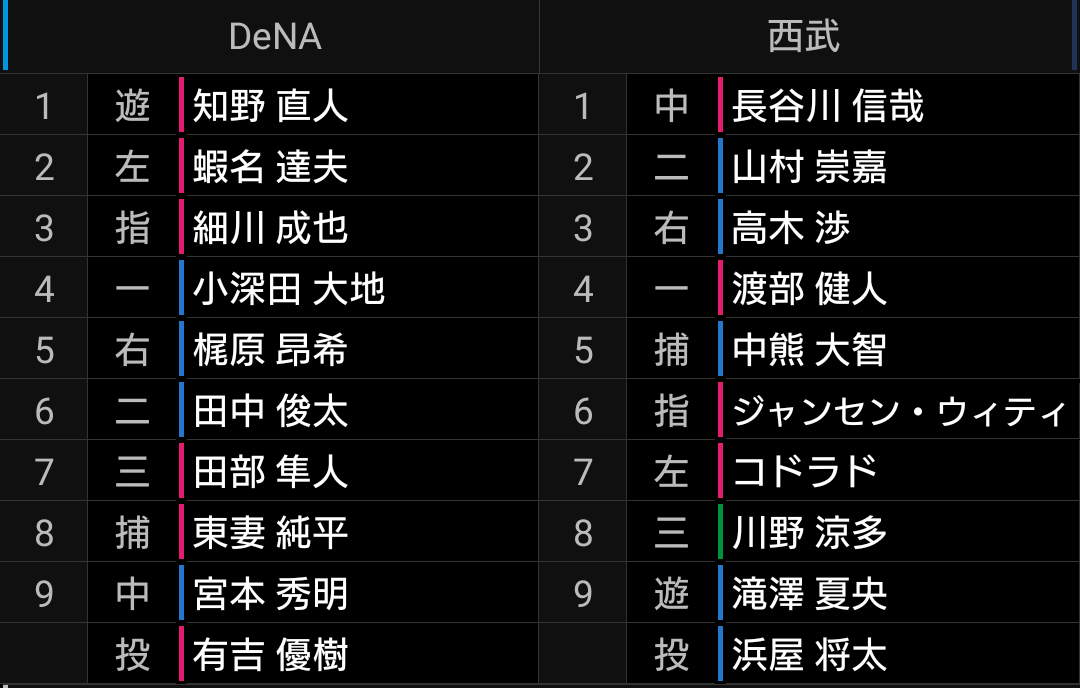The image size is (1080, 688).
Task: Open Seibu pitcher 浜屋 将太
Action: point(809,655)
